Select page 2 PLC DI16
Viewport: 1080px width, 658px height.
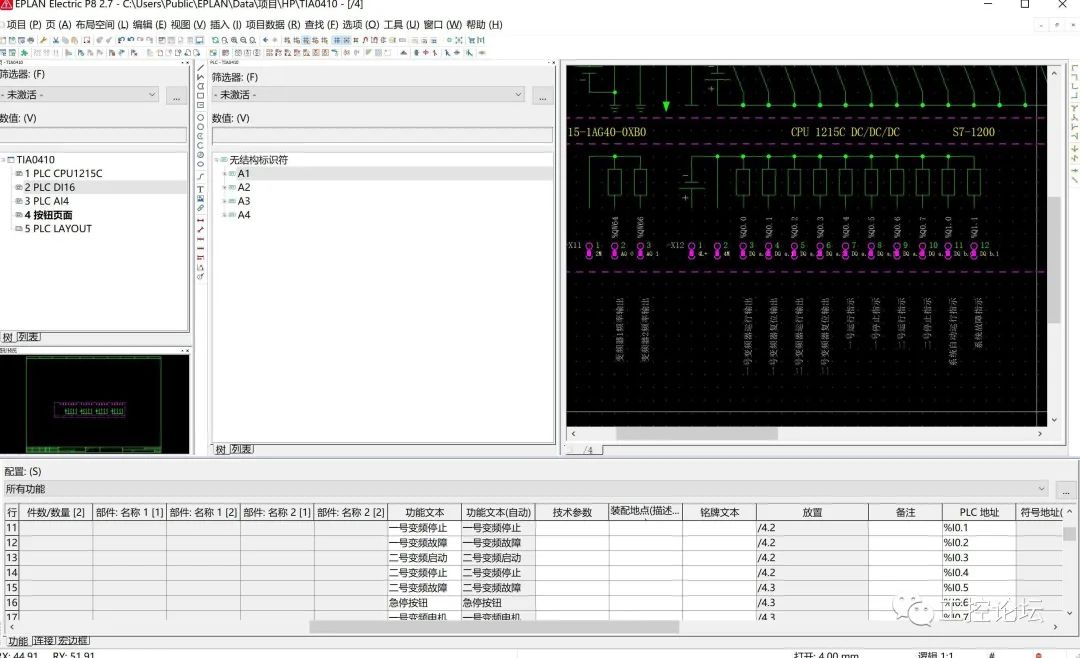pos(50,187)
